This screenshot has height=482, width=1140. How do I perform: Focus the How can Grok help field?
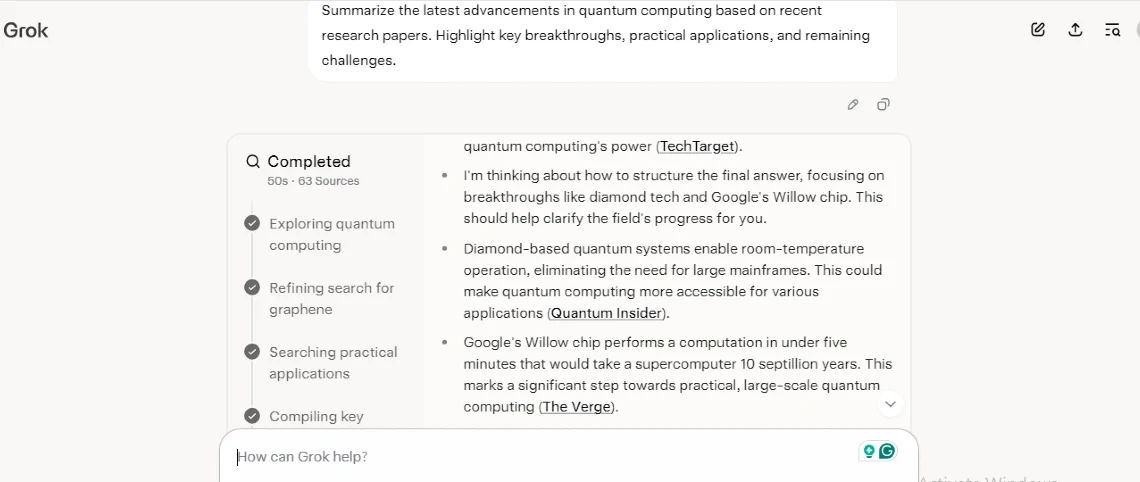(540, 457)
